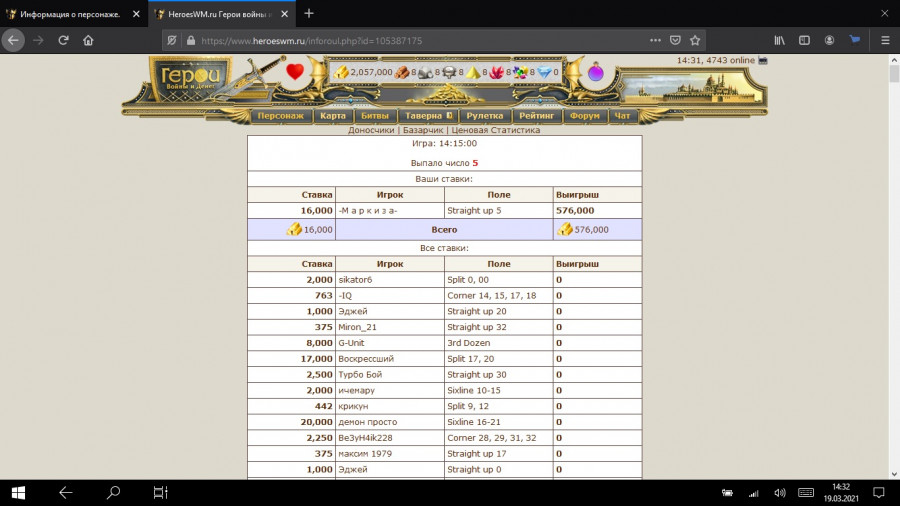Click the blue diamond resource icon
Viewport: 900px width, 506px height.
point(544,72)
